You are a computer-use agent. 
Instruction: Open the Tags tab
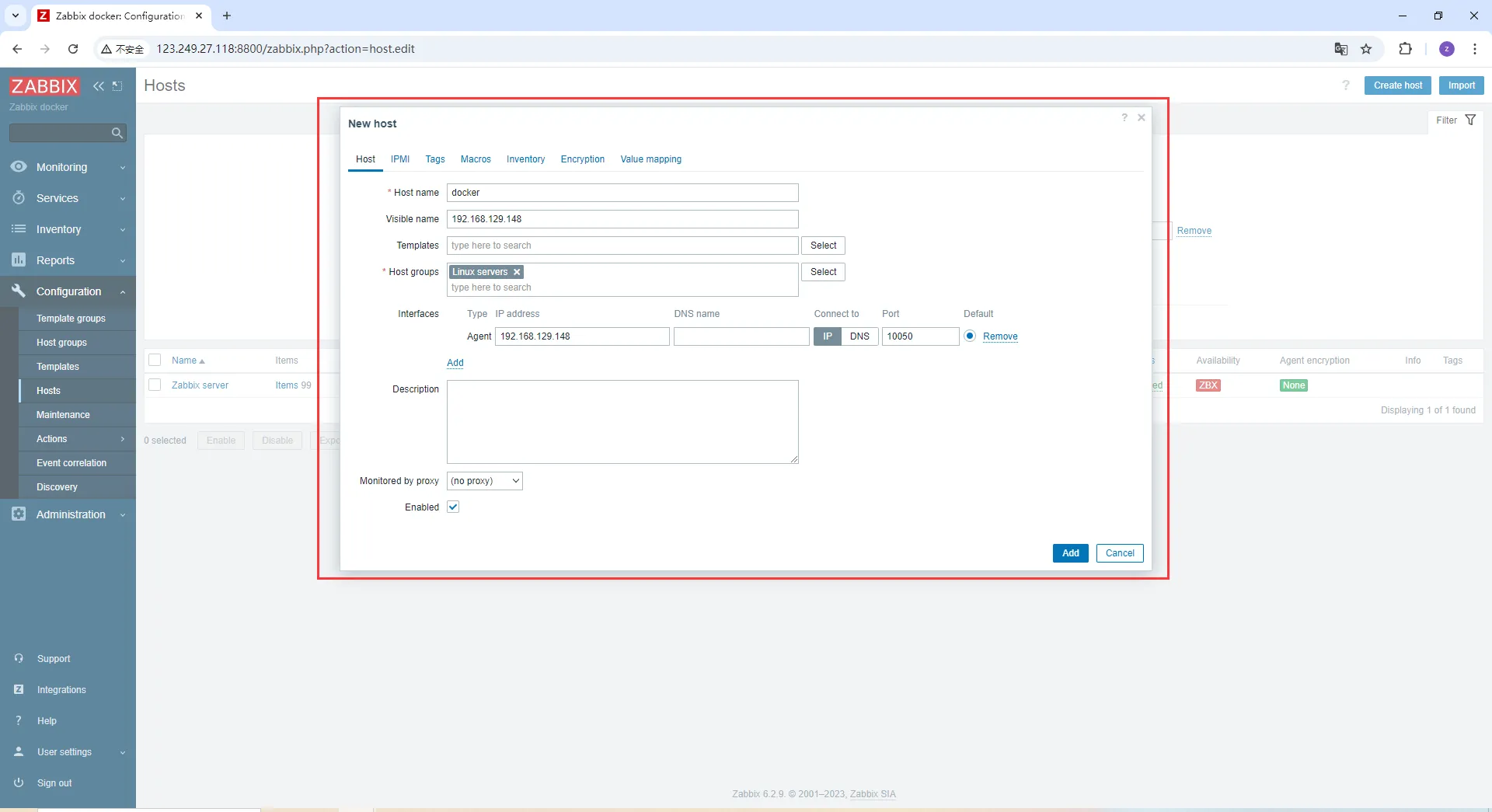pyautogui.click(x=435, y=159)
